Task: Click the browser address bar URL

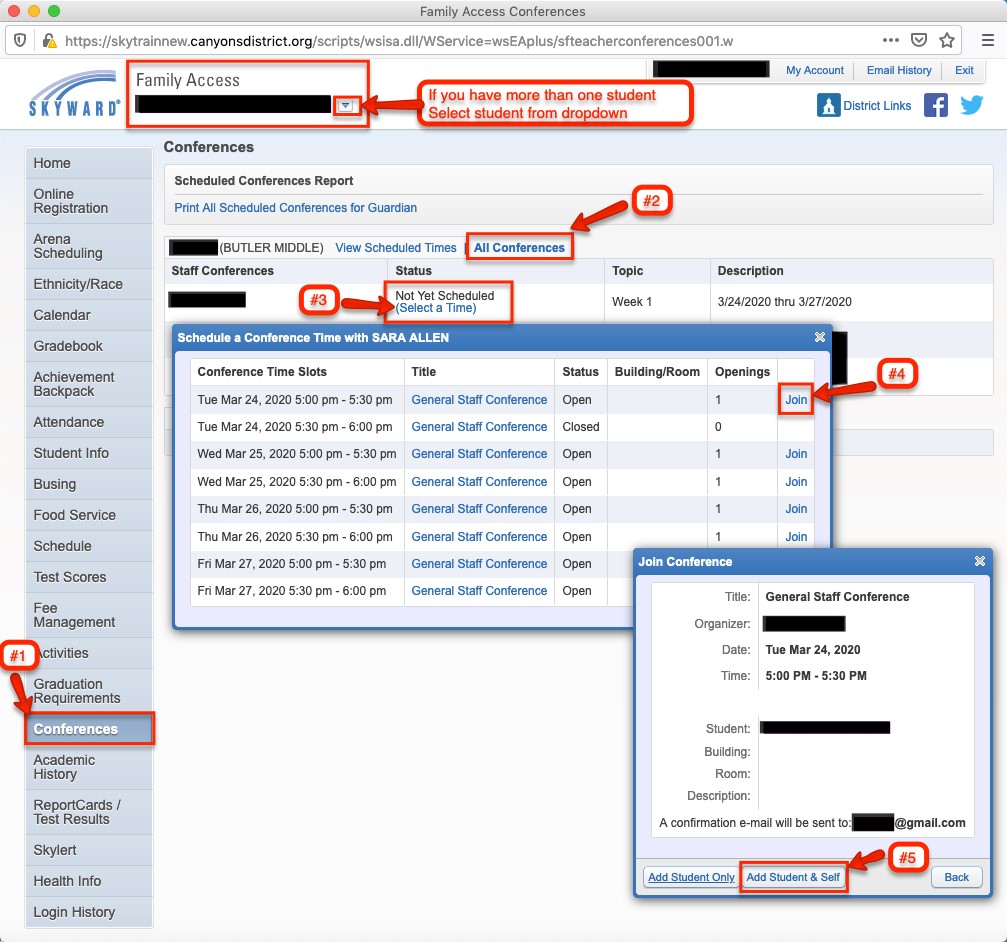Action: click(x=400, y=41)
